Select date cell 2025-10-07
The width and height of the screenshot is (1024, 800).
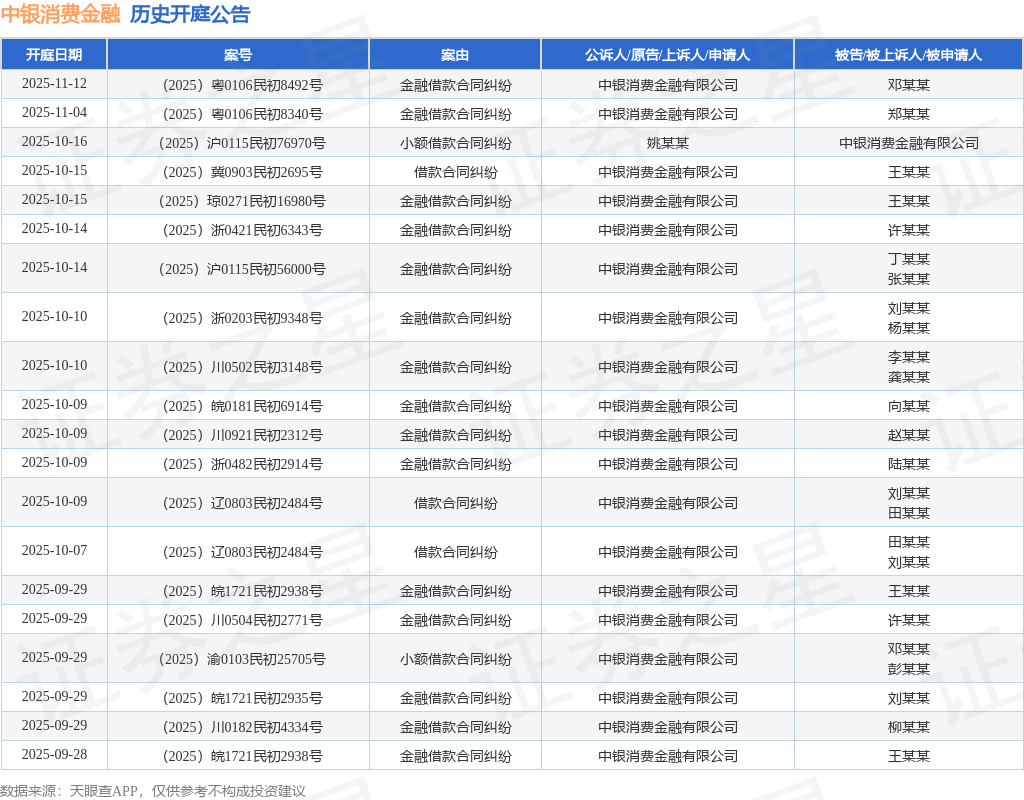point(54,551)
